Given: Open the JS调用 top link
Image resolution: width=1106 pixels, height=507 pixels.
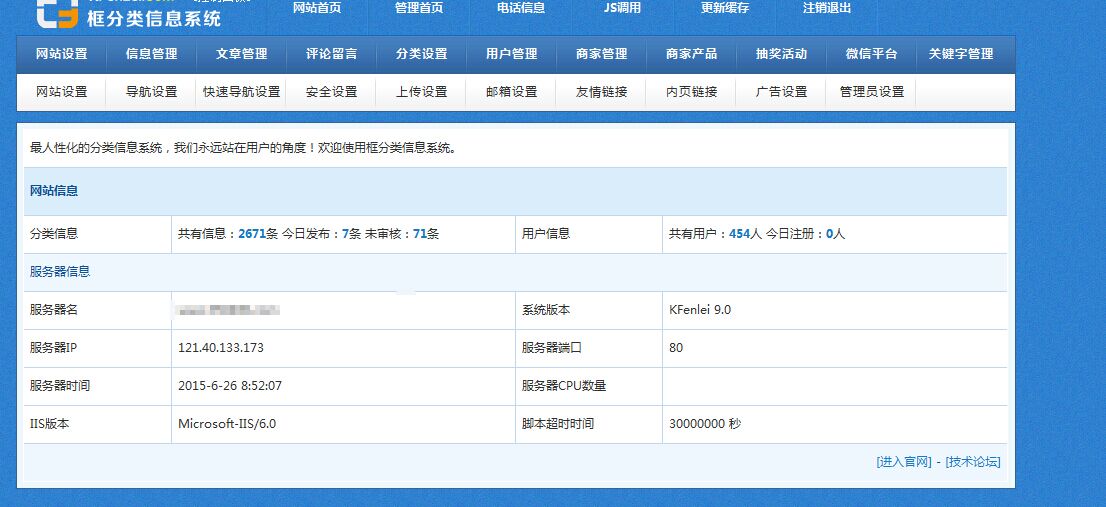Looking at the screenshot, I should (622, 8).
